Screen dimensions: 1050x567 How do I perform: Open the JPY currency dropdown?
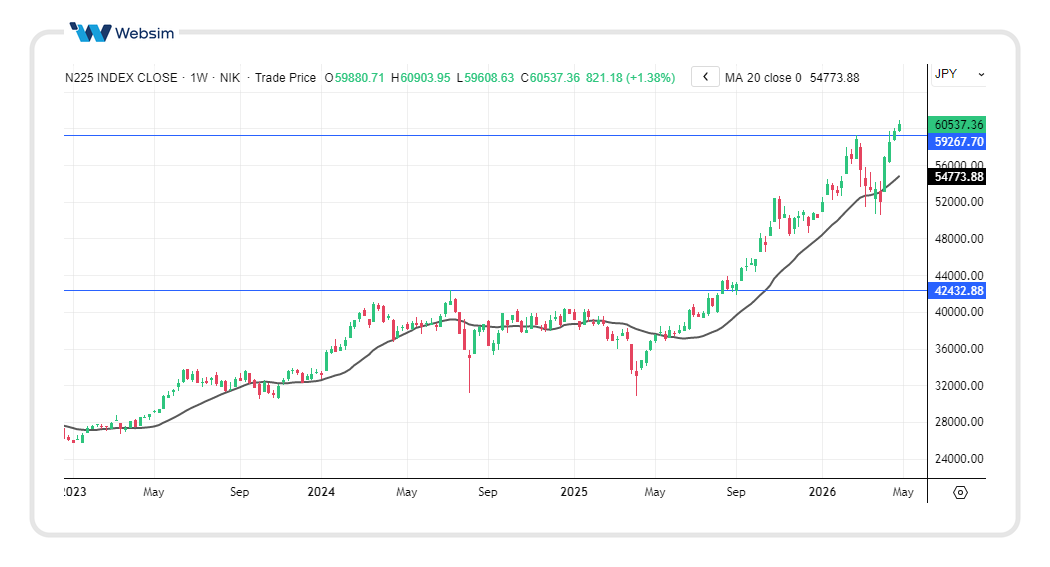[x=959, y=74]
